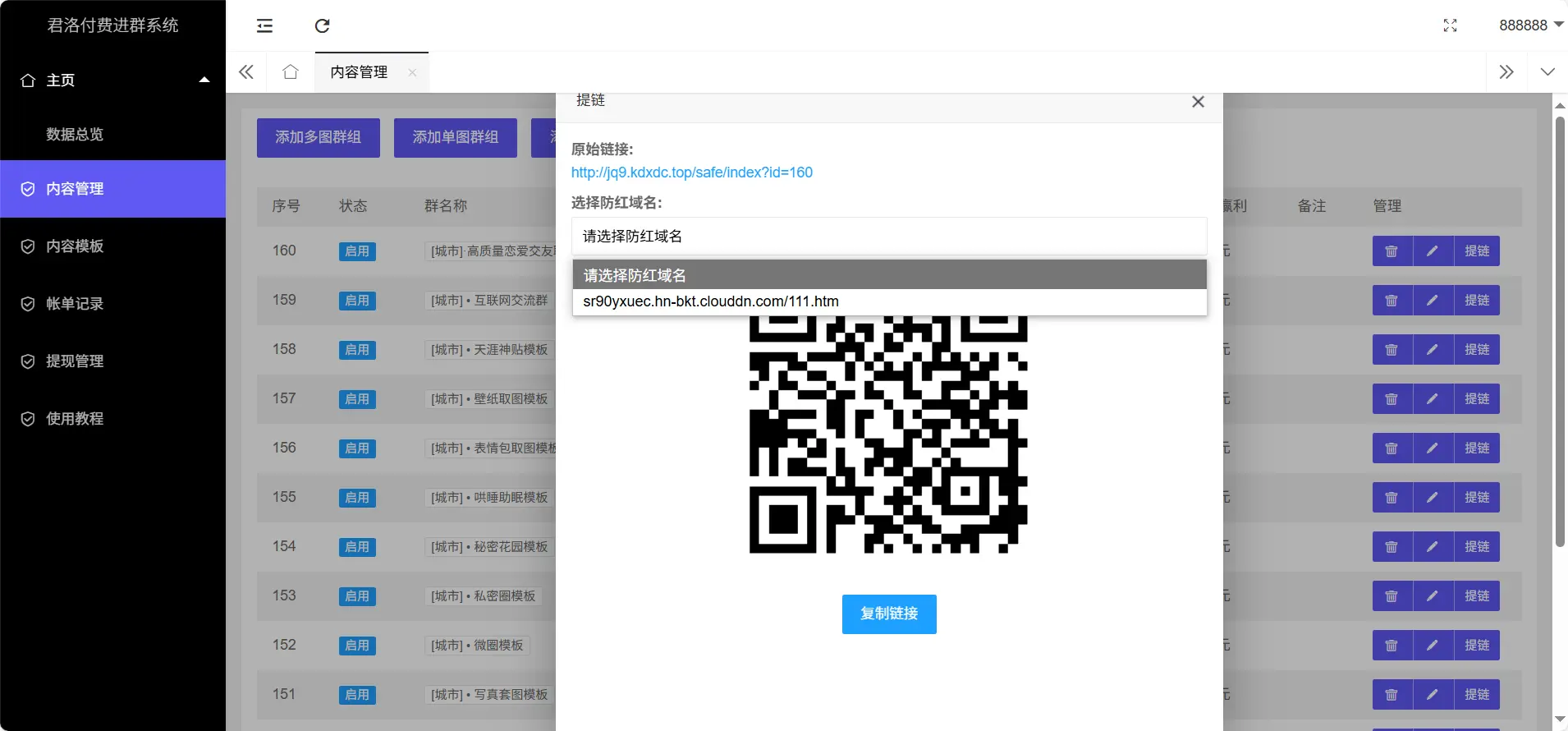Delete row 157 with trash icon
Viewport: 1568px width, 731px height.
click(1392, 399)
